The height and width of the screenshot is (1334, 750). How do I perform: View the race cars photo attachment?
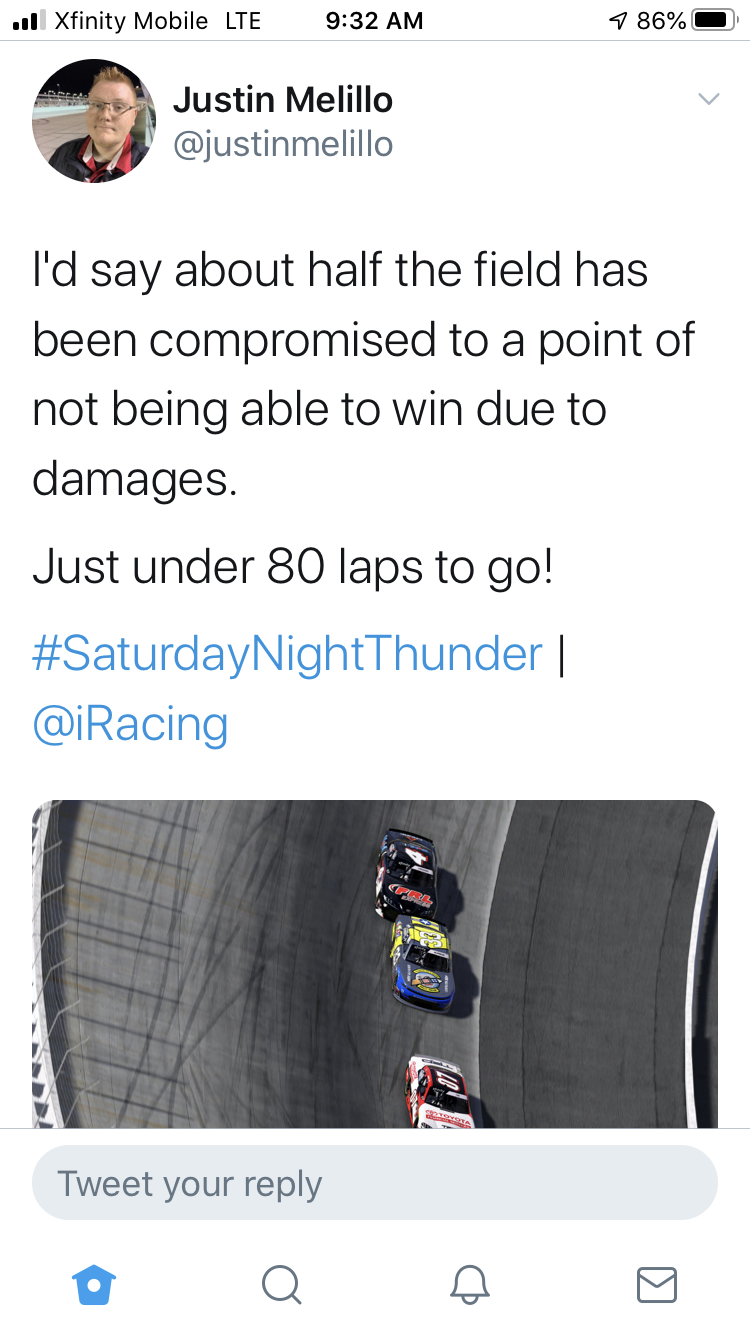[375, 963]
